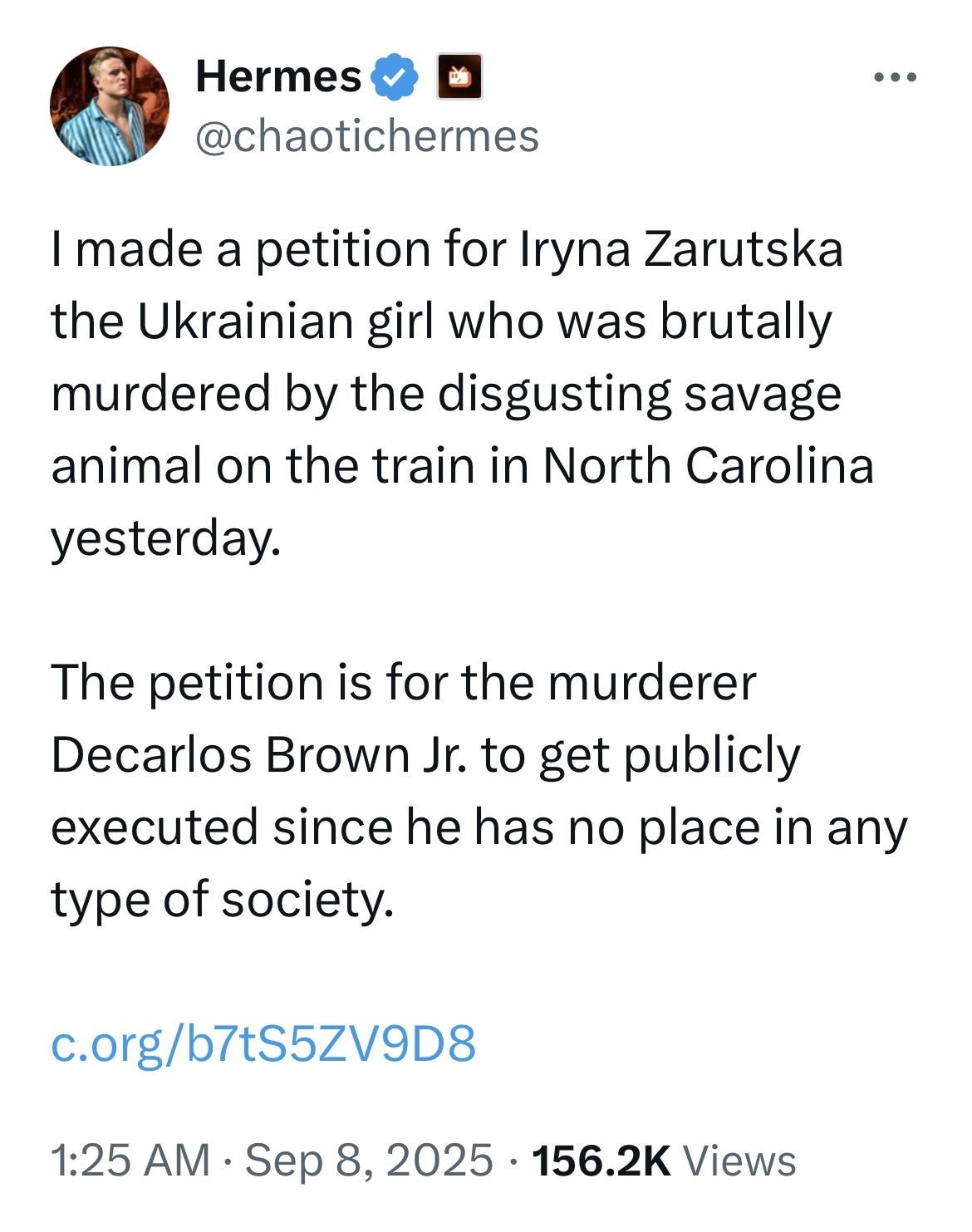This screenshot has width=972, height=1232.
Task: Click the word executed in the post
Action: [x=155, y=827]
